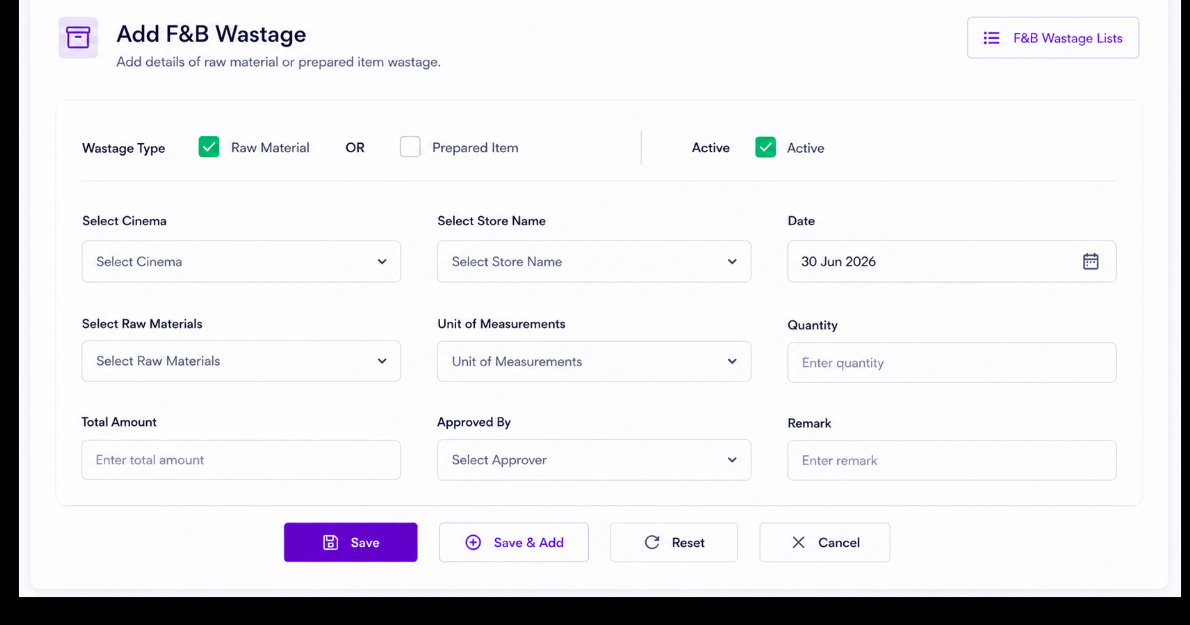Screen dimensions: 1190x625
Task: Click the Save & Add button
Action: [514, 542]
